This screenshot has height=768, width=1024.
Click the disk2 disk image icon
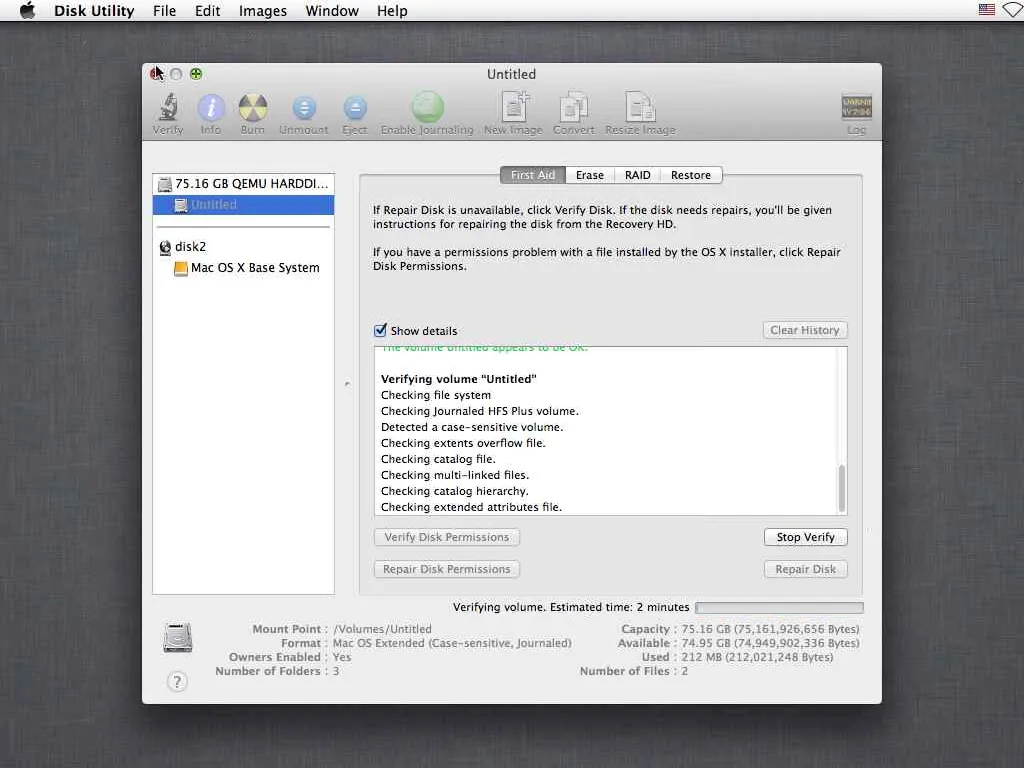(x=165, y=247)
